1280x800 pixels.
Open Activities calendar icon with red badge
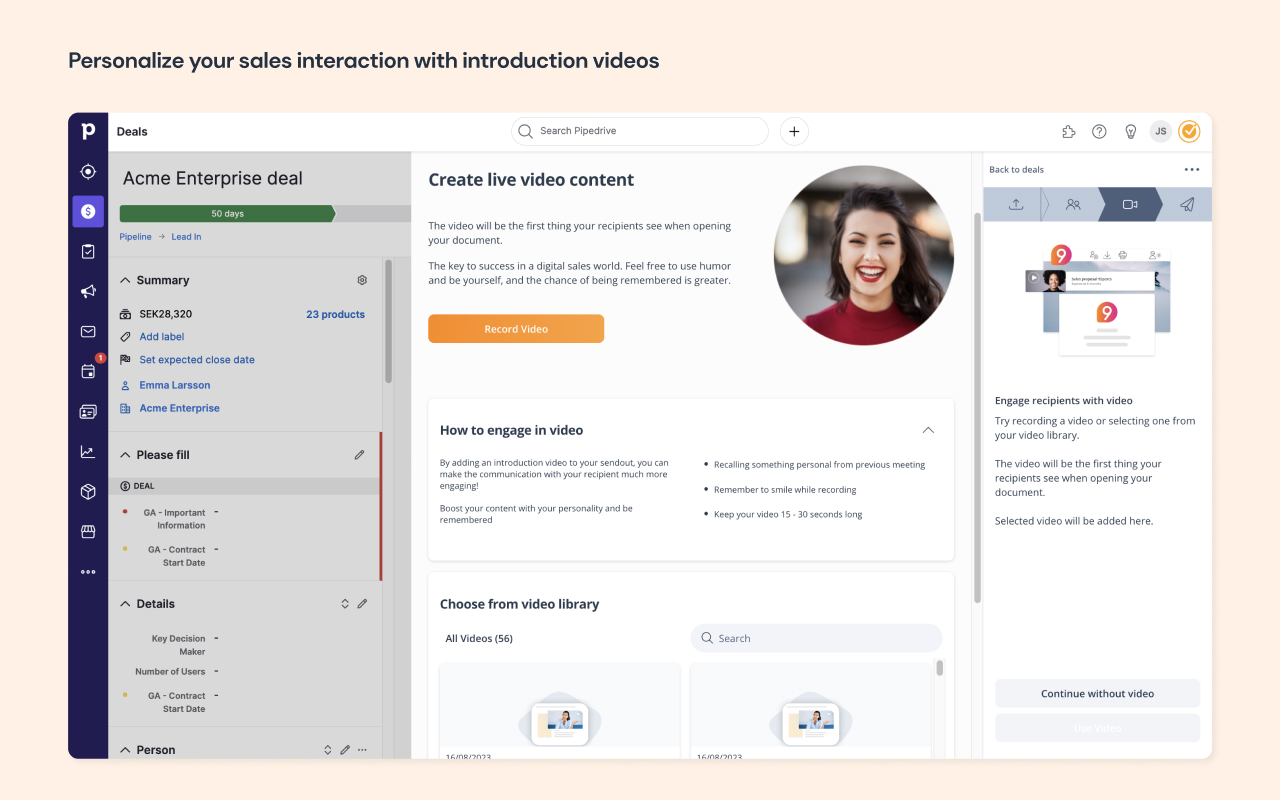(x=88, y=371)
